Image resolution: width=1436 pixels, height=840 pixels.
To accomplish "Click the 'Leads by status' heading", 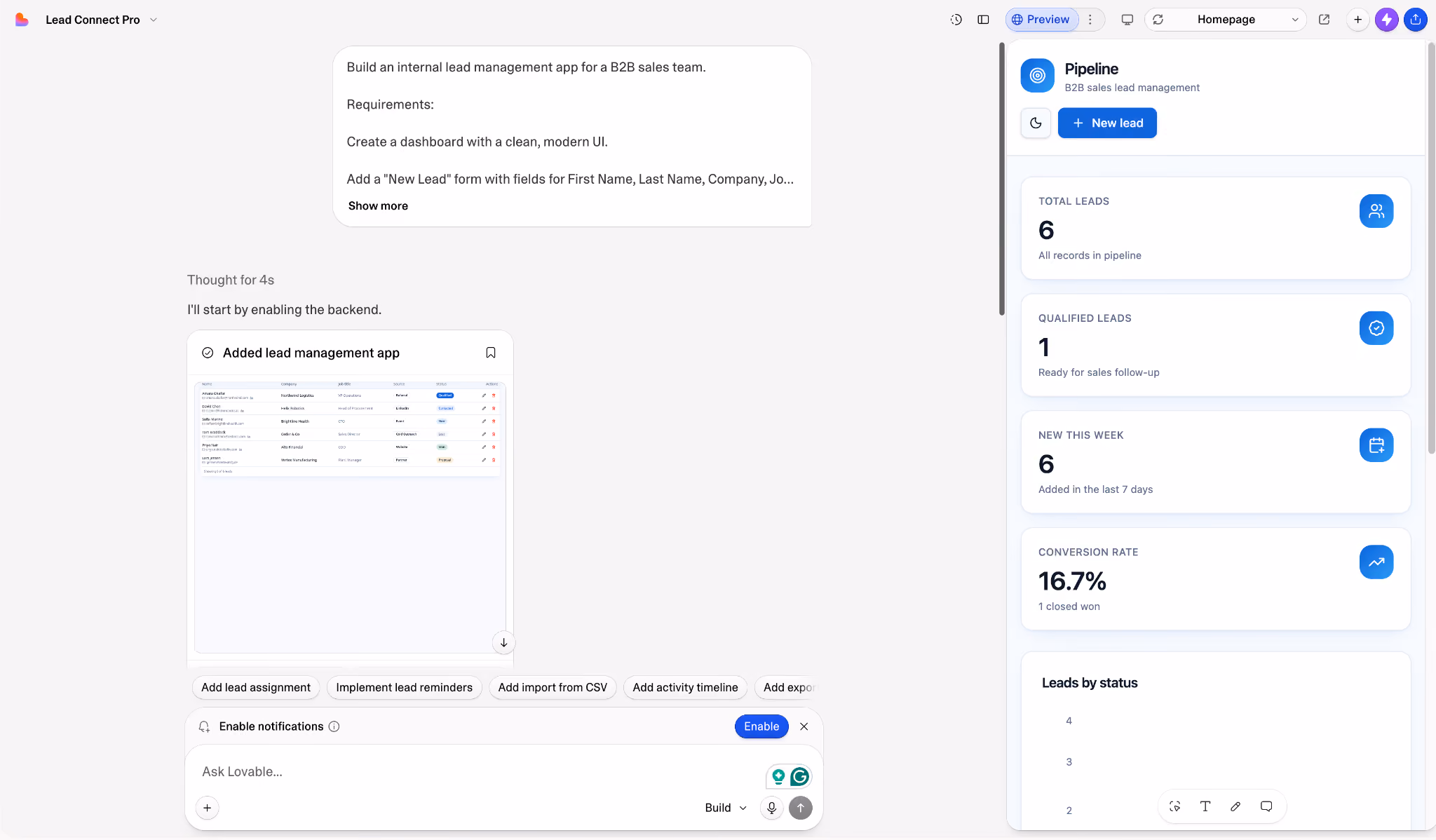I will pos(1090,683).
